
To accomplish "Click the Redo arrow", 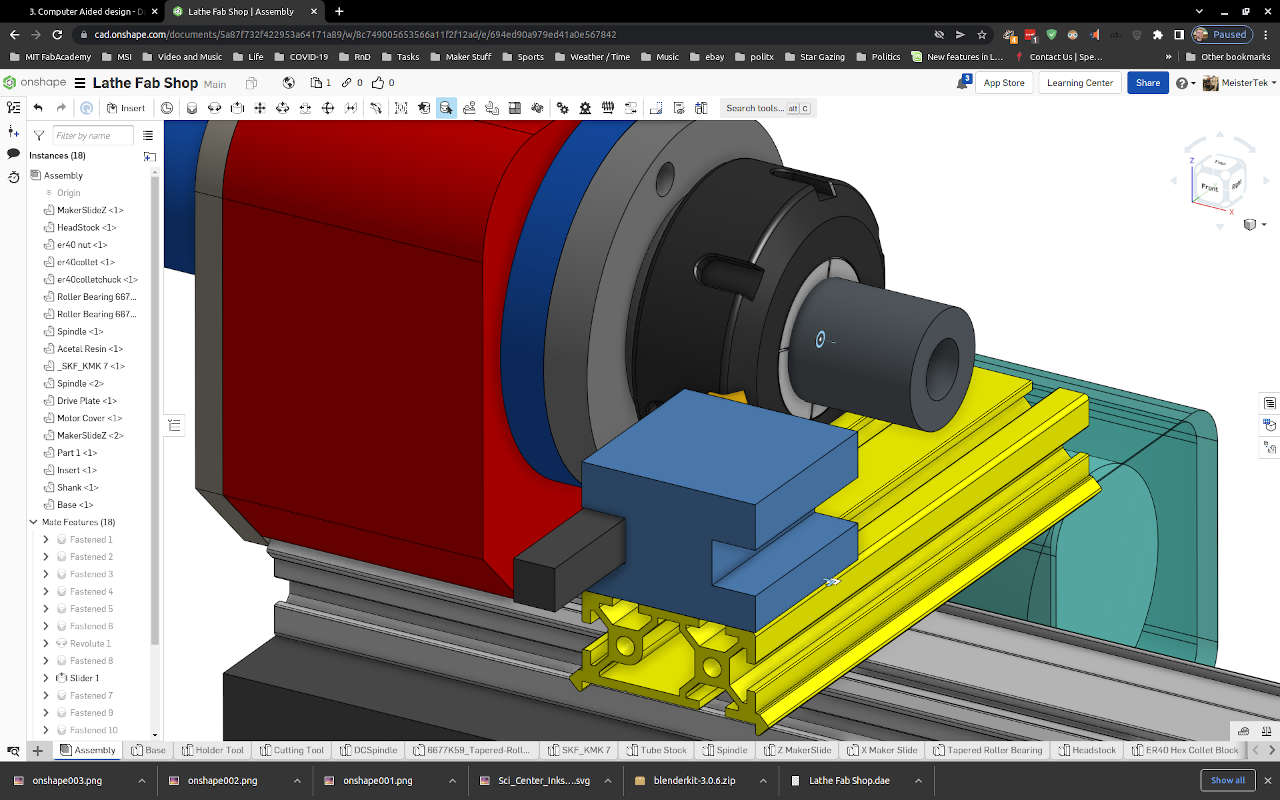I will [61, 108].
